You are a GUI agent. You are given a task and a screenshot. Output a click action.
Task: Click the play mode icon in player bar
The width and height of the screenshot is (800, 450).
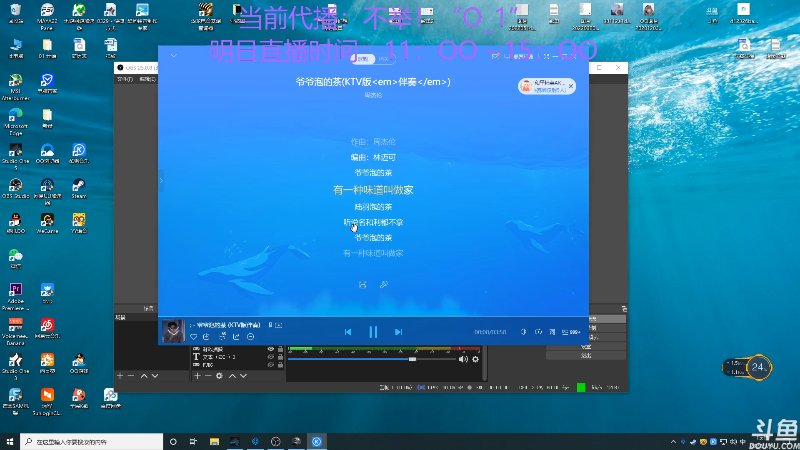[538, 332]
